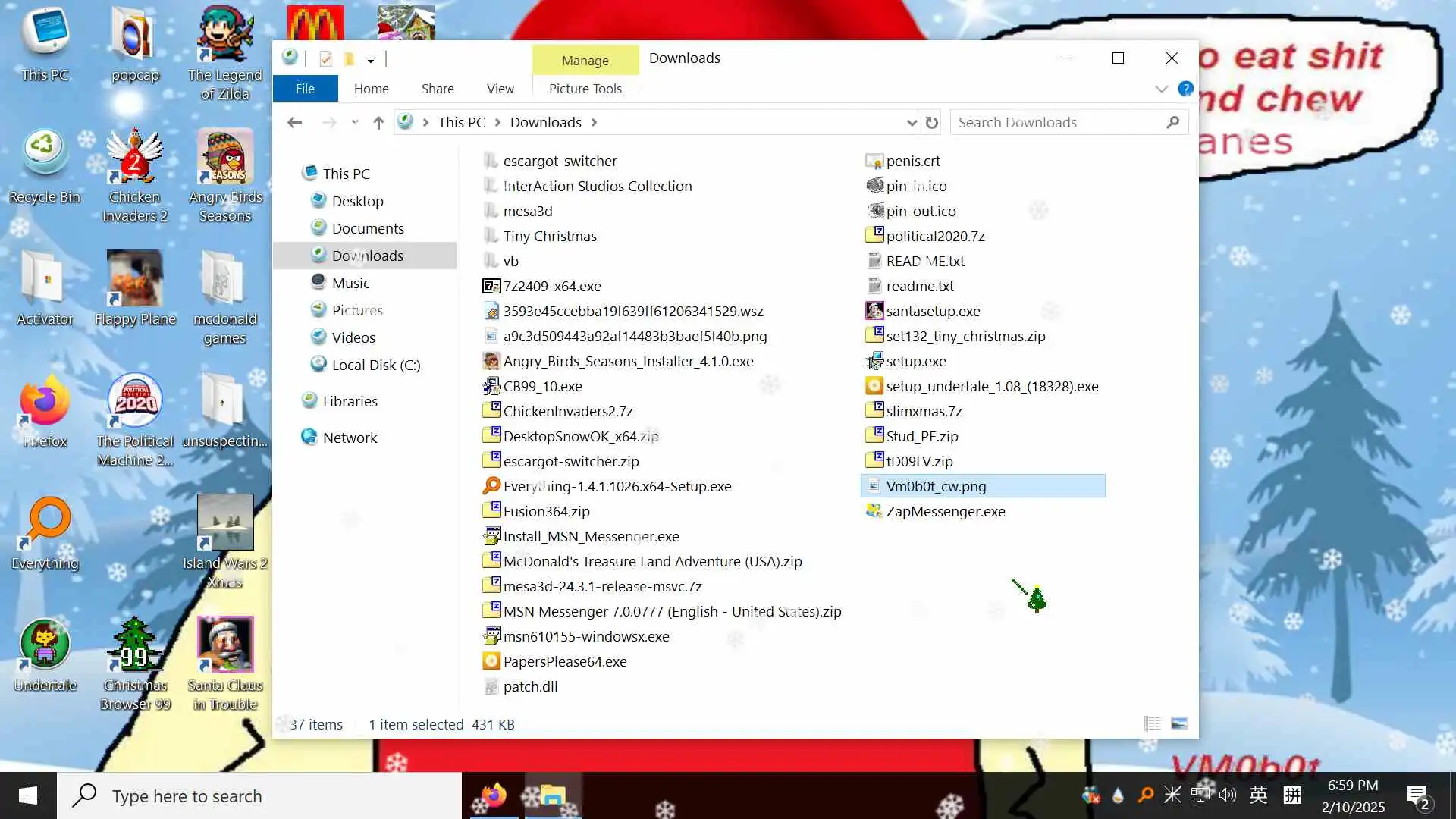Switch to details view layout icon
This screenshot has width=1456, height=819.
coord(1152,723)
